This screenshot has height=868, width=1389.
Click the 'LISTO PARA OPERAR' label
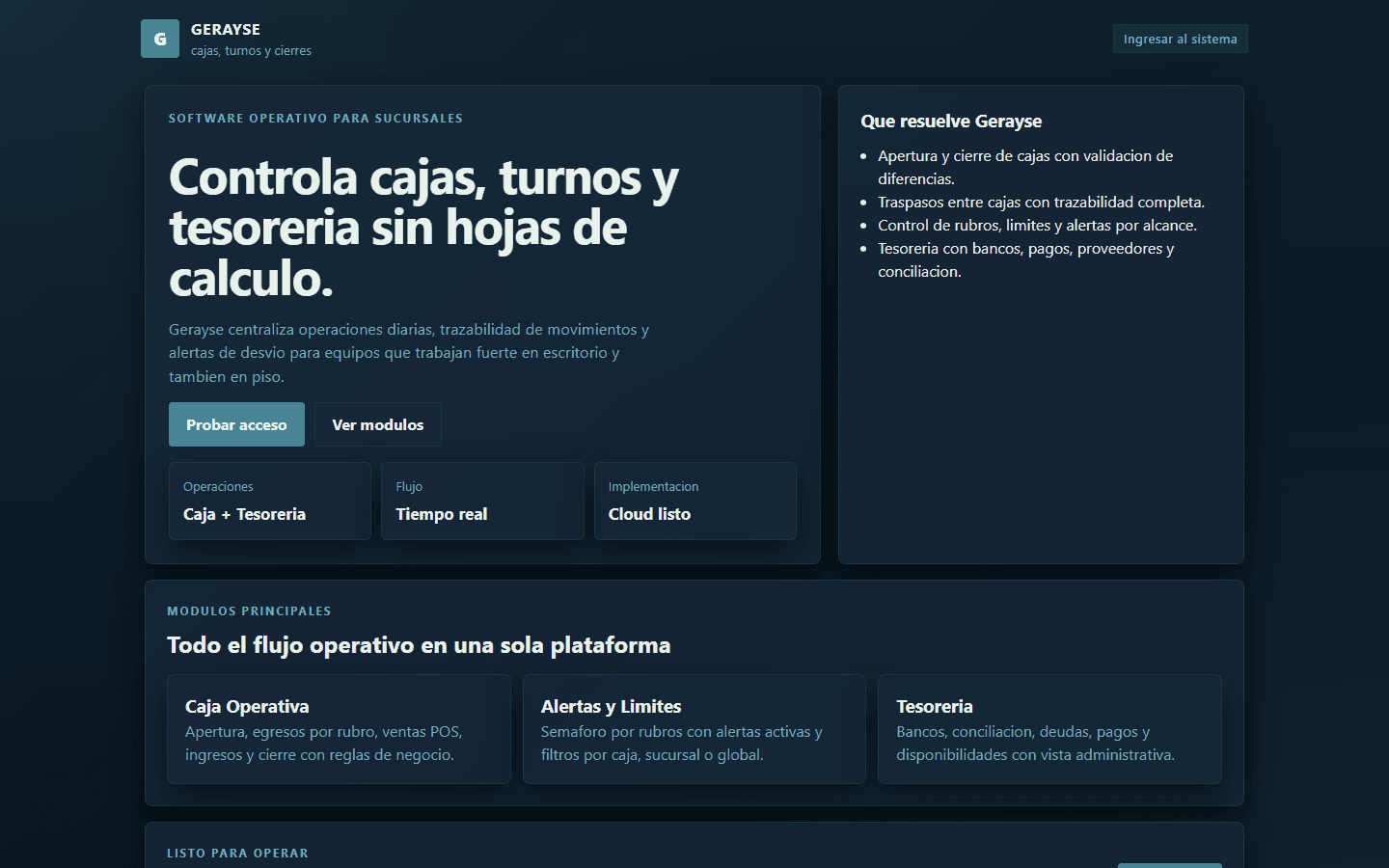pos(237,853)
